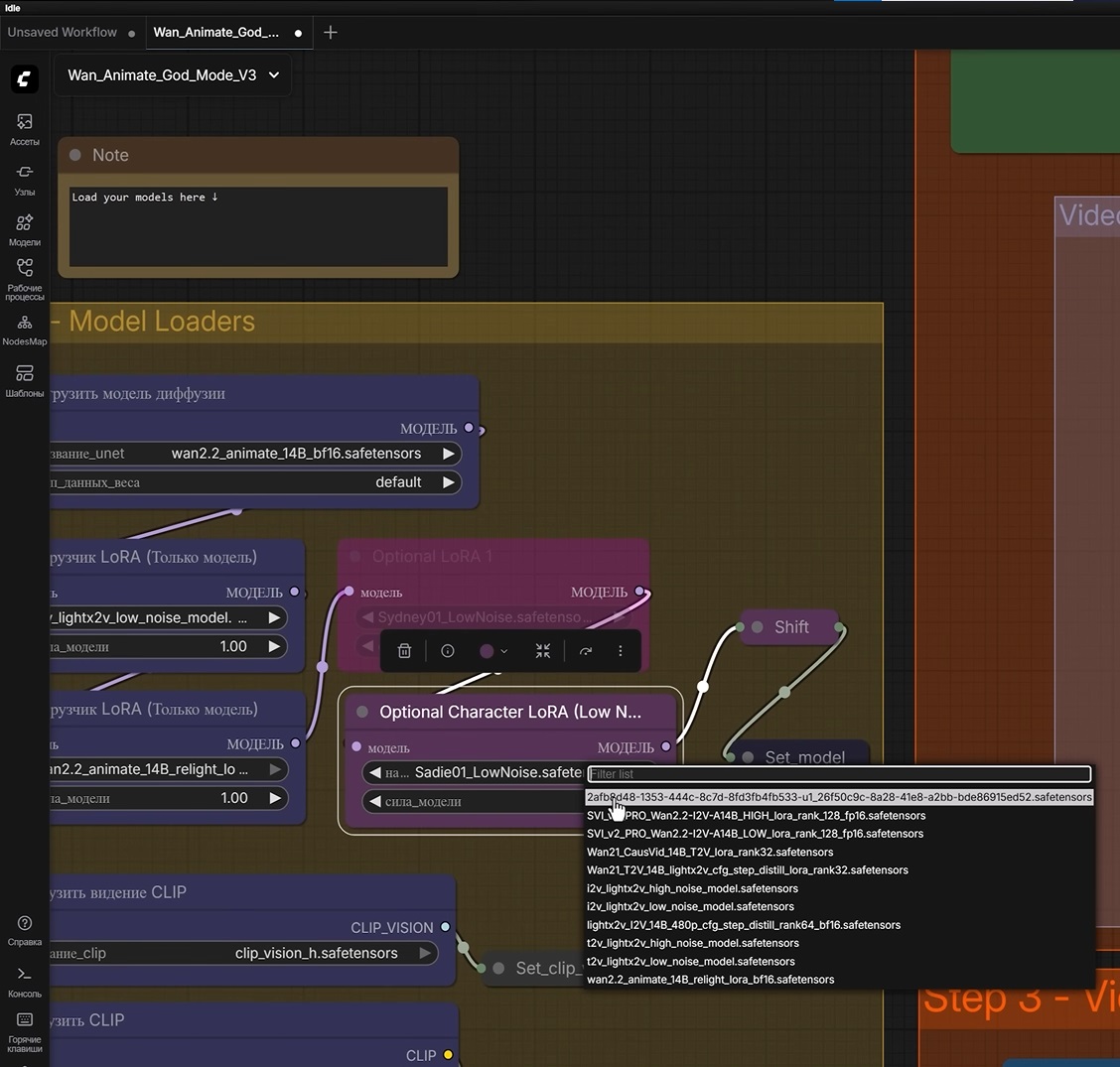Decrease сила_модели on Optional Character LoRA node
Image resolution: width=1120 pixels, height=1067 pixels.
[x=375, y=801]
